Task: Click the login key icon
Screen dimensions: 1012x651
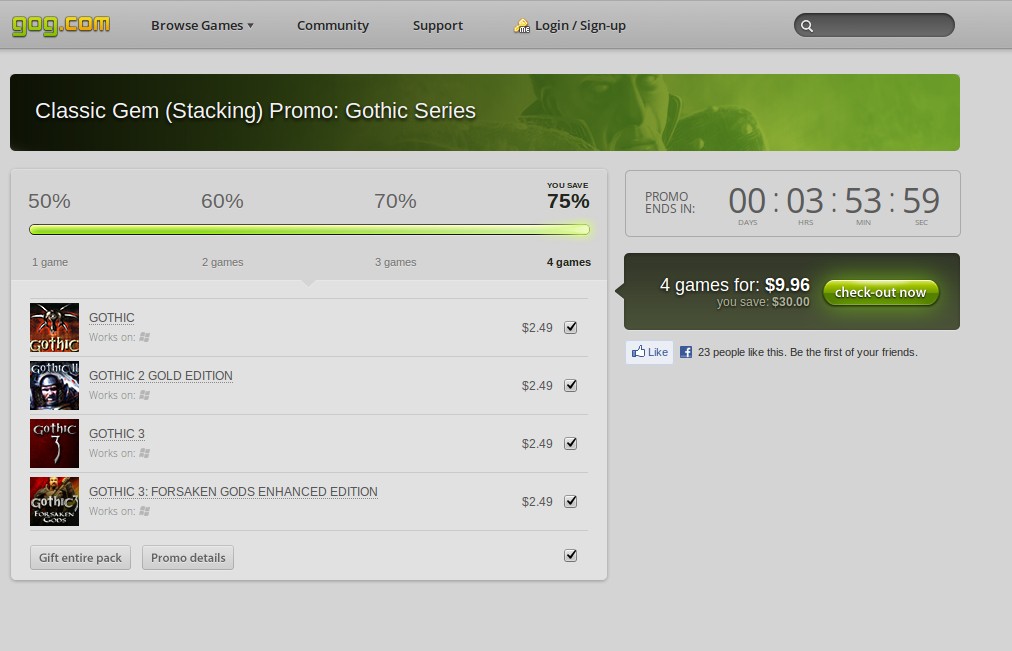Action: [x=521, y=26]
